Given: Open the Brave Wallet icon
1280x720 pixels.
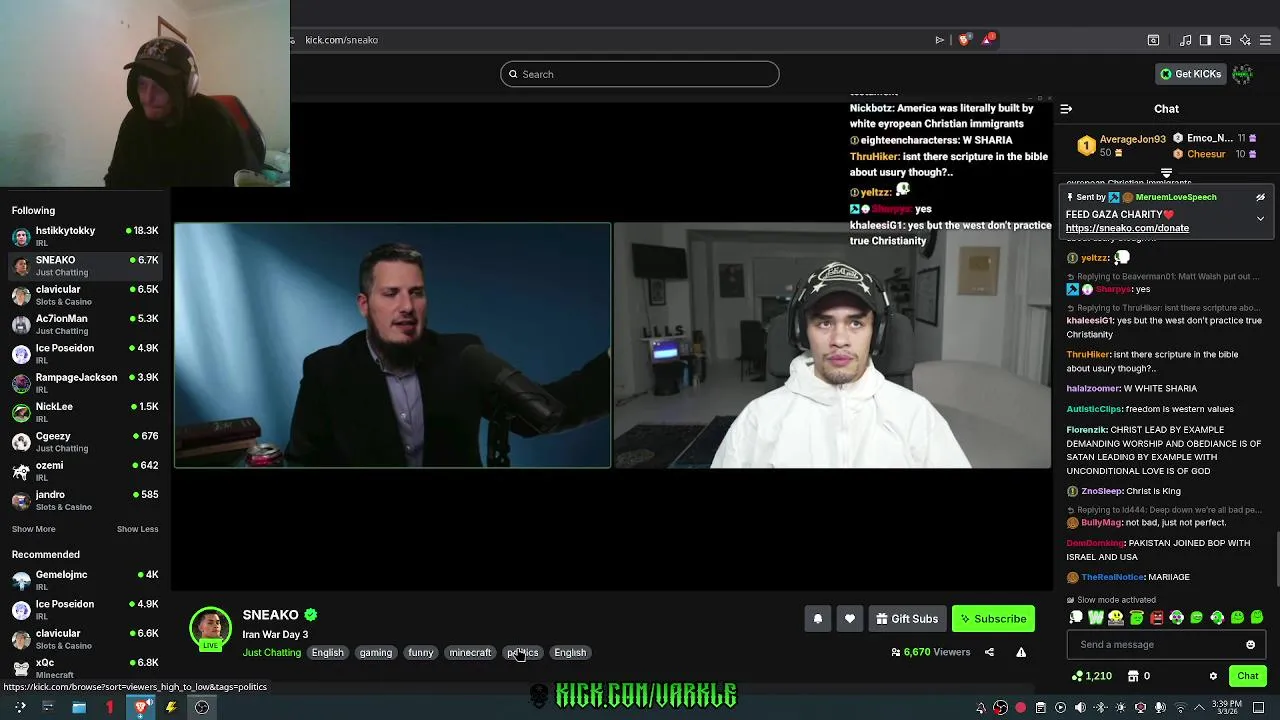Looking at the screenshot, I should click(1225, 40).
